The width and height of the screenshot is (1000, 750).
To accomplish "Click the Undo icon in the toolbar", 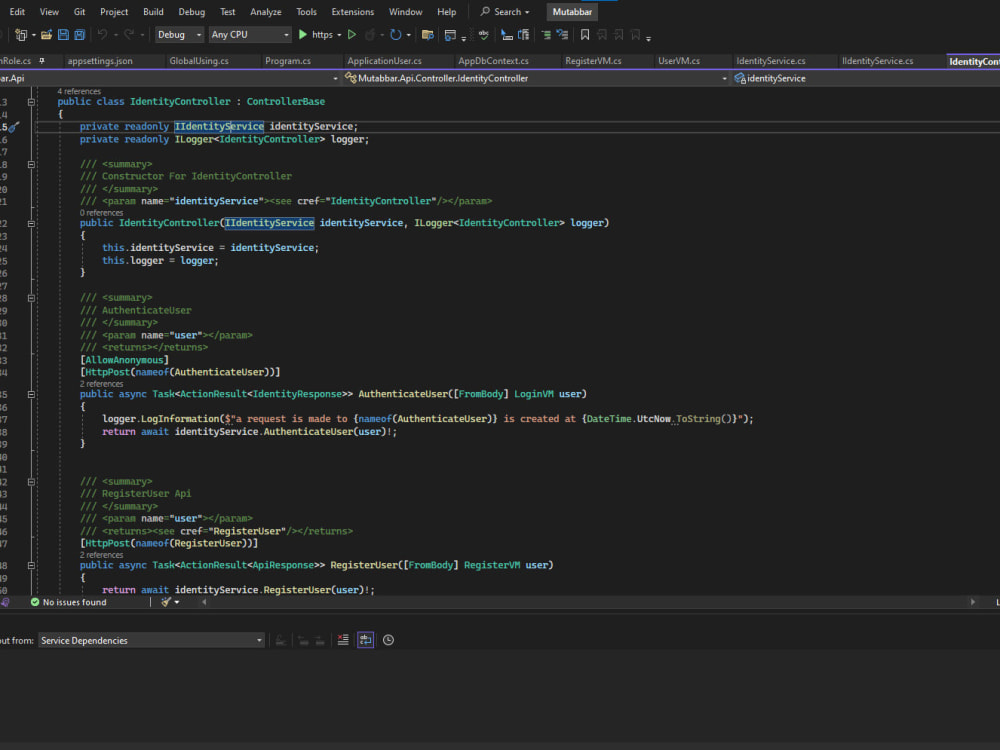I will [x=105, y=34].
